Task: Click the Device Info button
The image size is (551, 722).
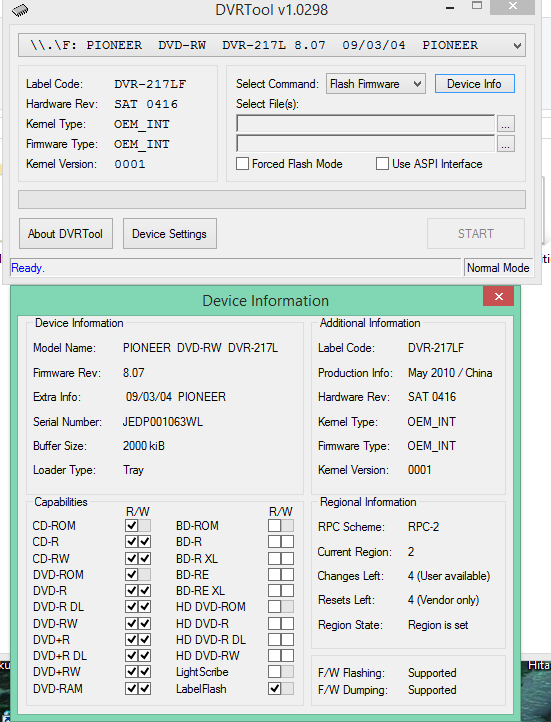Action: 475,84
